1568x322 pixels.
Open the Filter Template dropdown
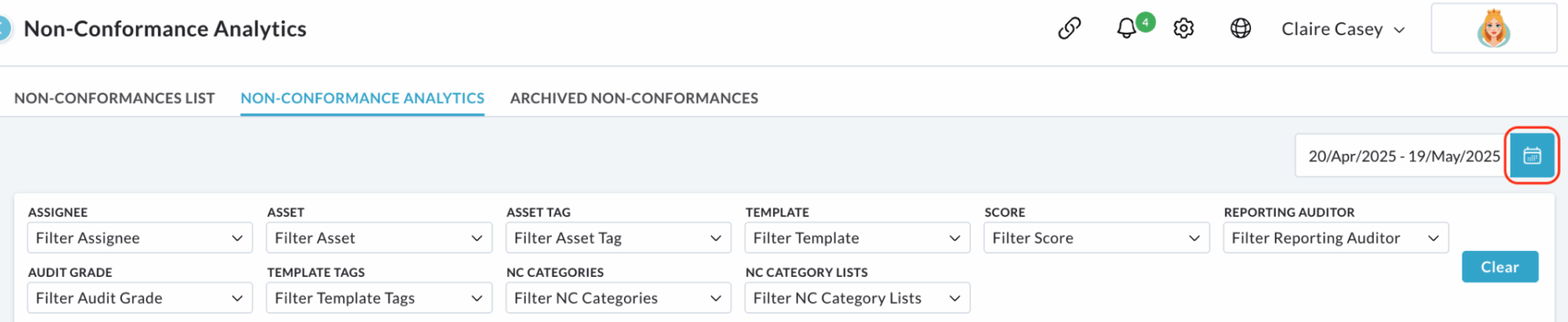coord(857,238)
